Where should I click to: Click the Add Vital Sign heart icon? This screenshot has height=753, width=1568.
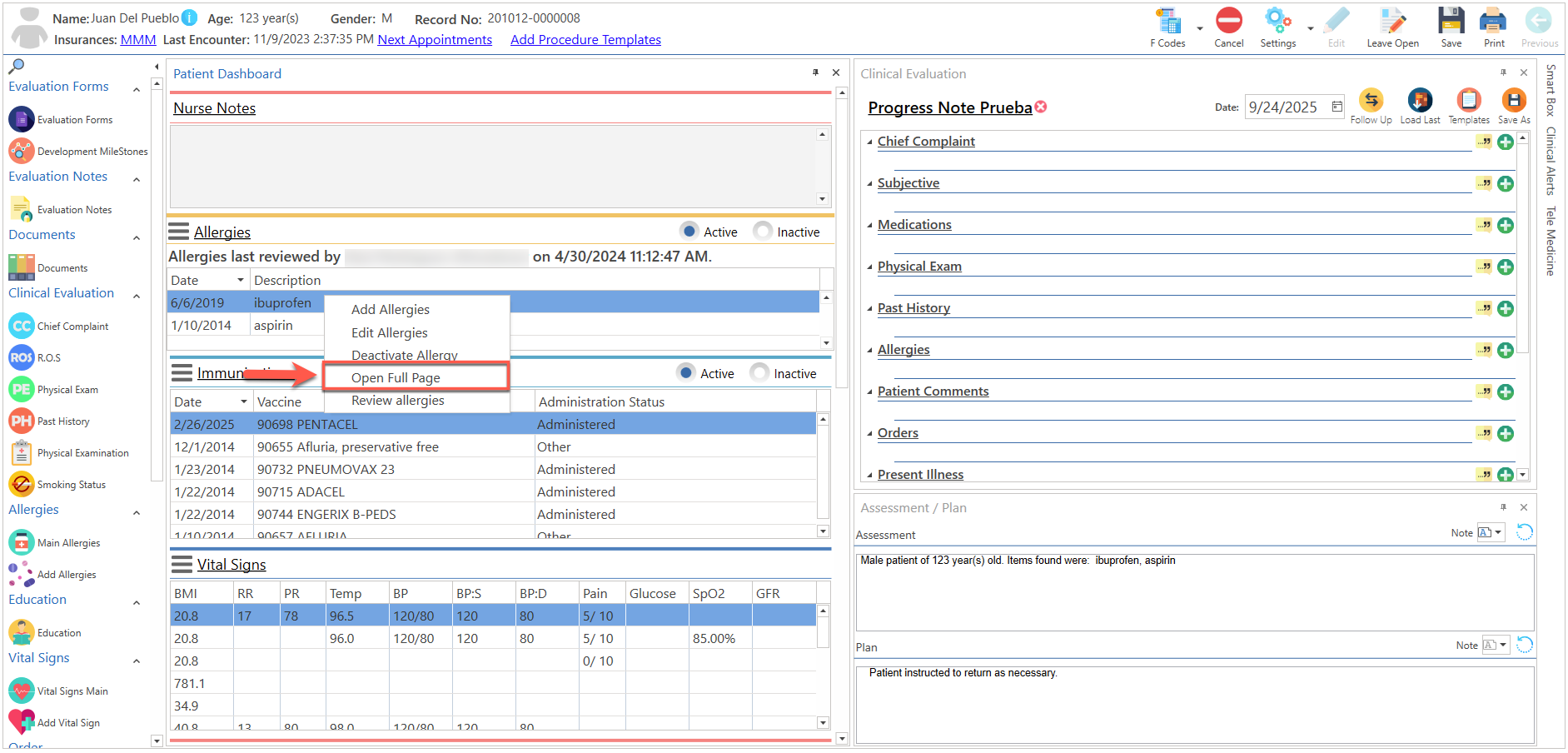pyautogui.click(x=22, y=721)
